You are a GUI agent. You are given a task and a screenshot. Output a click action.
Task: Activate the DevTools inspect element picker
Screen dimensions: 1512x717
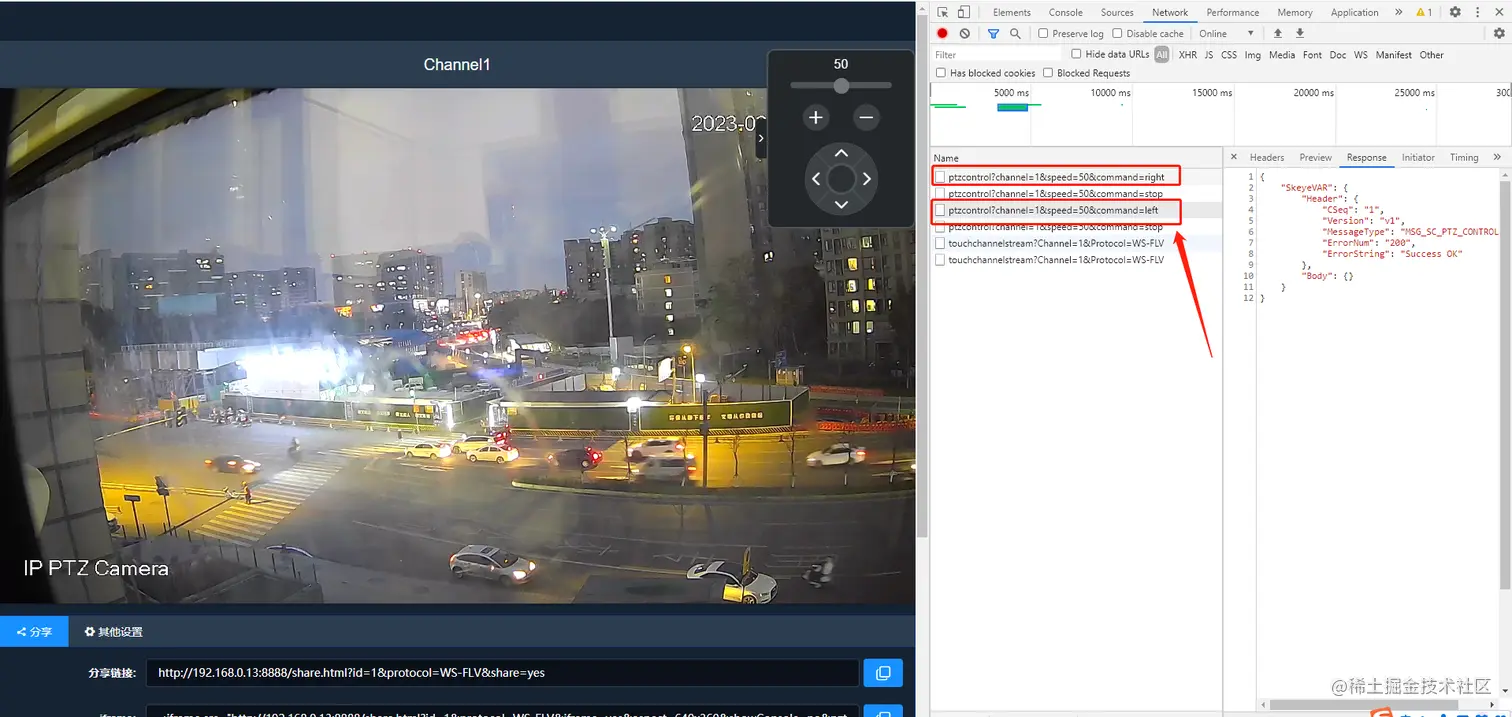[x=942, y=12]
